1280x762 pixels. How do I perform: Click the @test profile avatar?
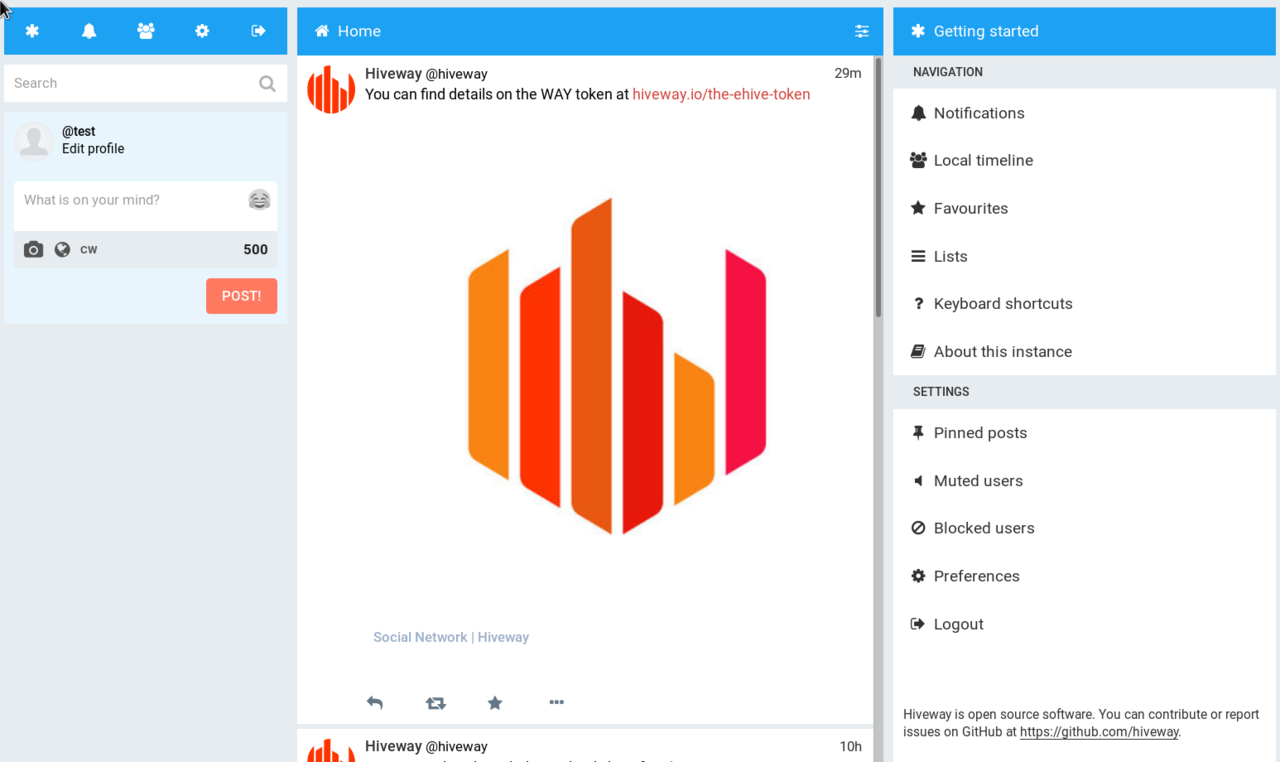click(34, 141)
